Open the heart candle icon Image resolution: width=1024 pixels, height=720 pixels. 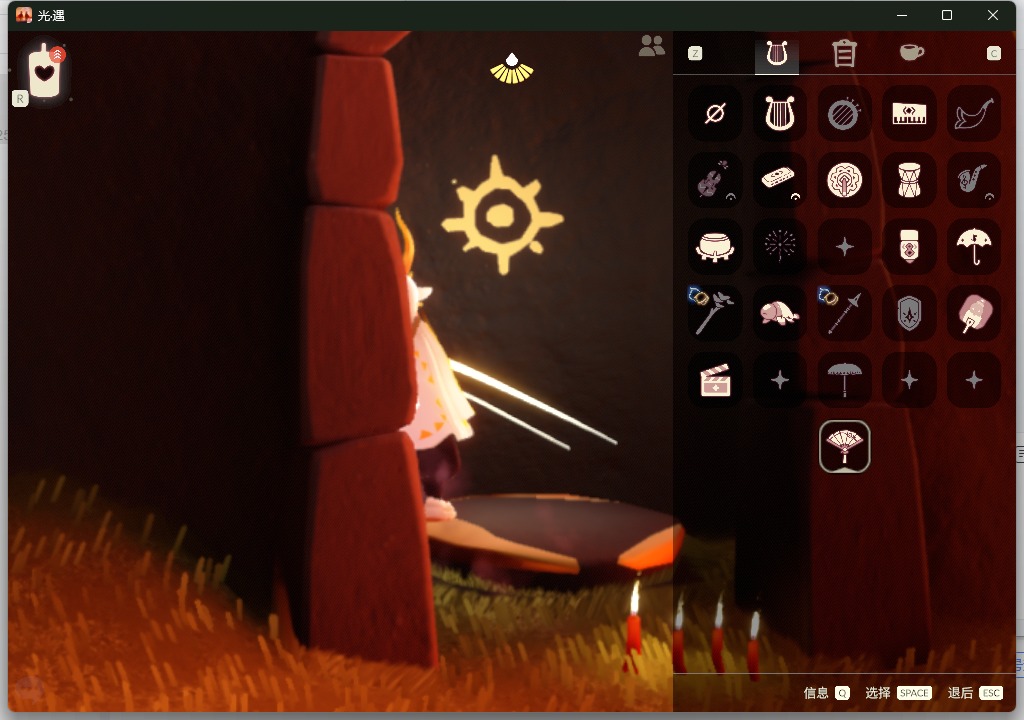[45, 71]
